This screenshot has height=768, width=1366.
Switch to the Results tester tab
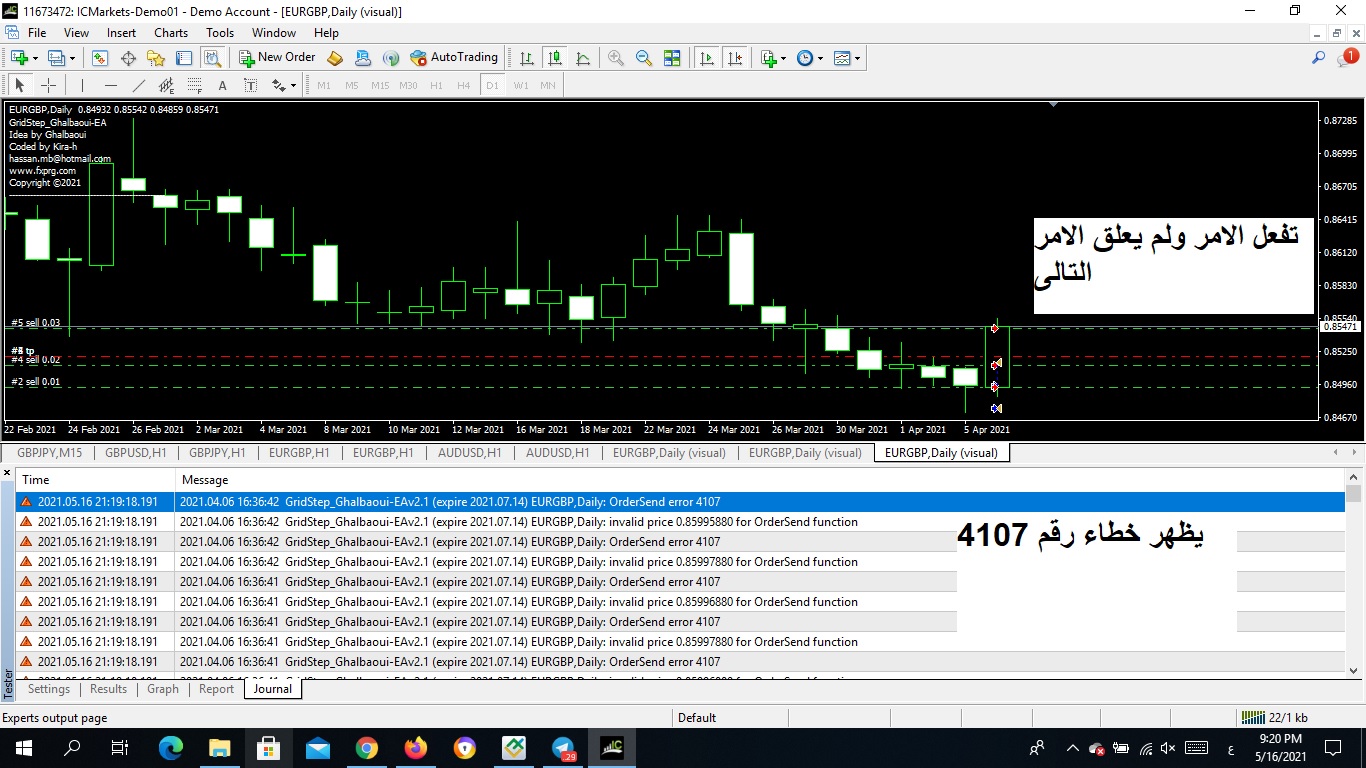108,689
